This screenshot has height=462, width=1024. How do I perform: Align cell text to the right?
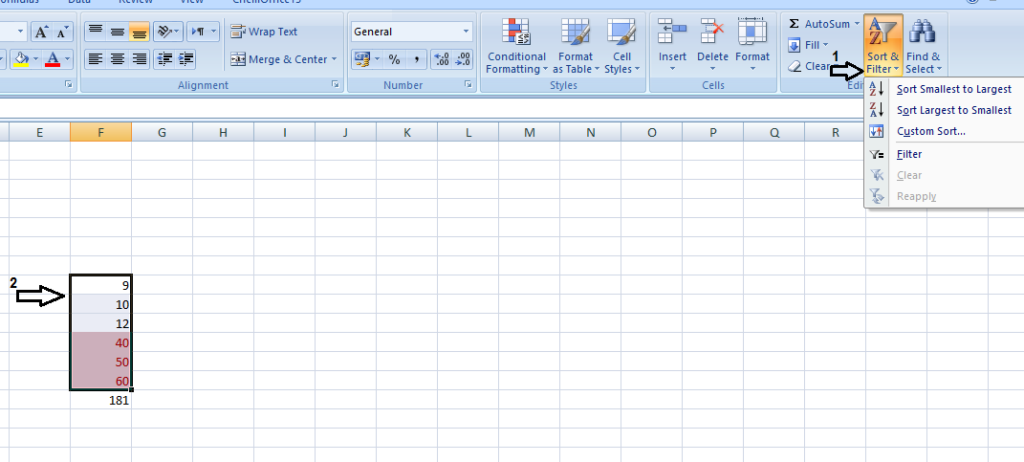(139, 59)
